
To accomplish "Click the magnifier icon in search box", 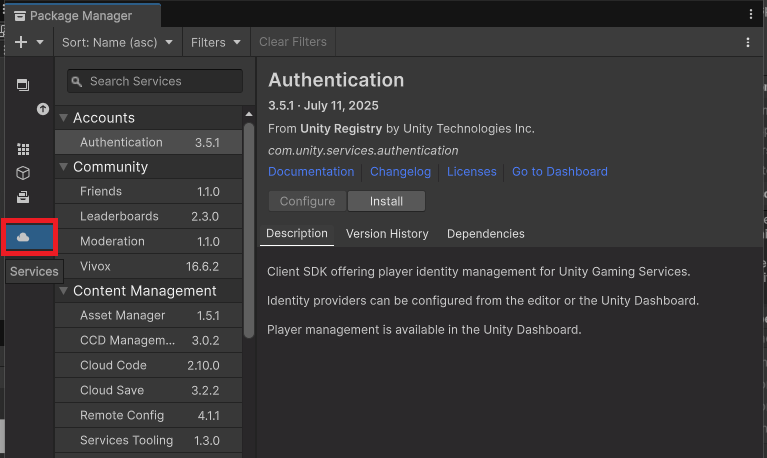I will coord(77,81).
